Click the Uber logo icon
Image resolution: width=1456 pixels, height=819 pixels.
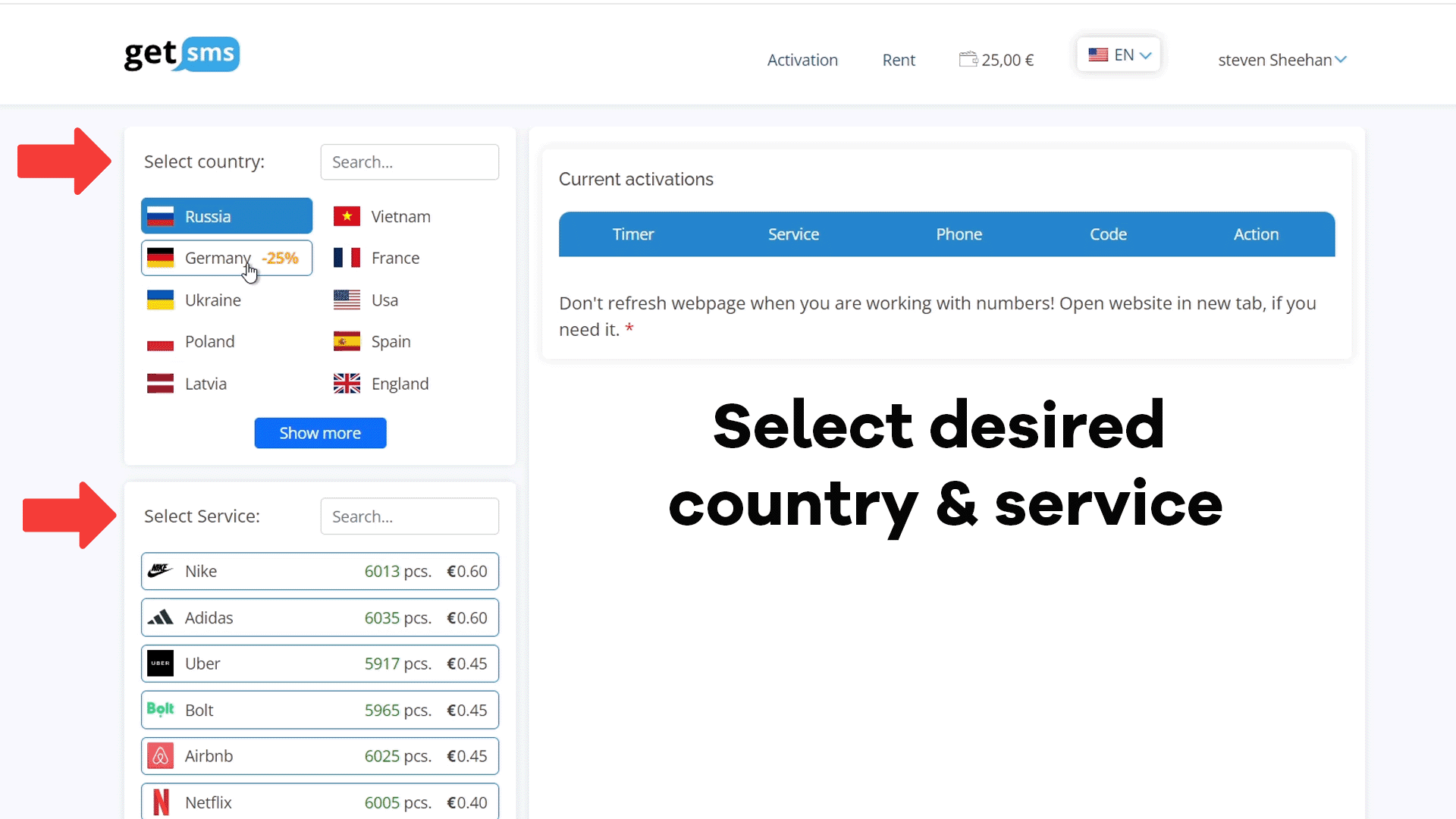(x=160, y=664)
